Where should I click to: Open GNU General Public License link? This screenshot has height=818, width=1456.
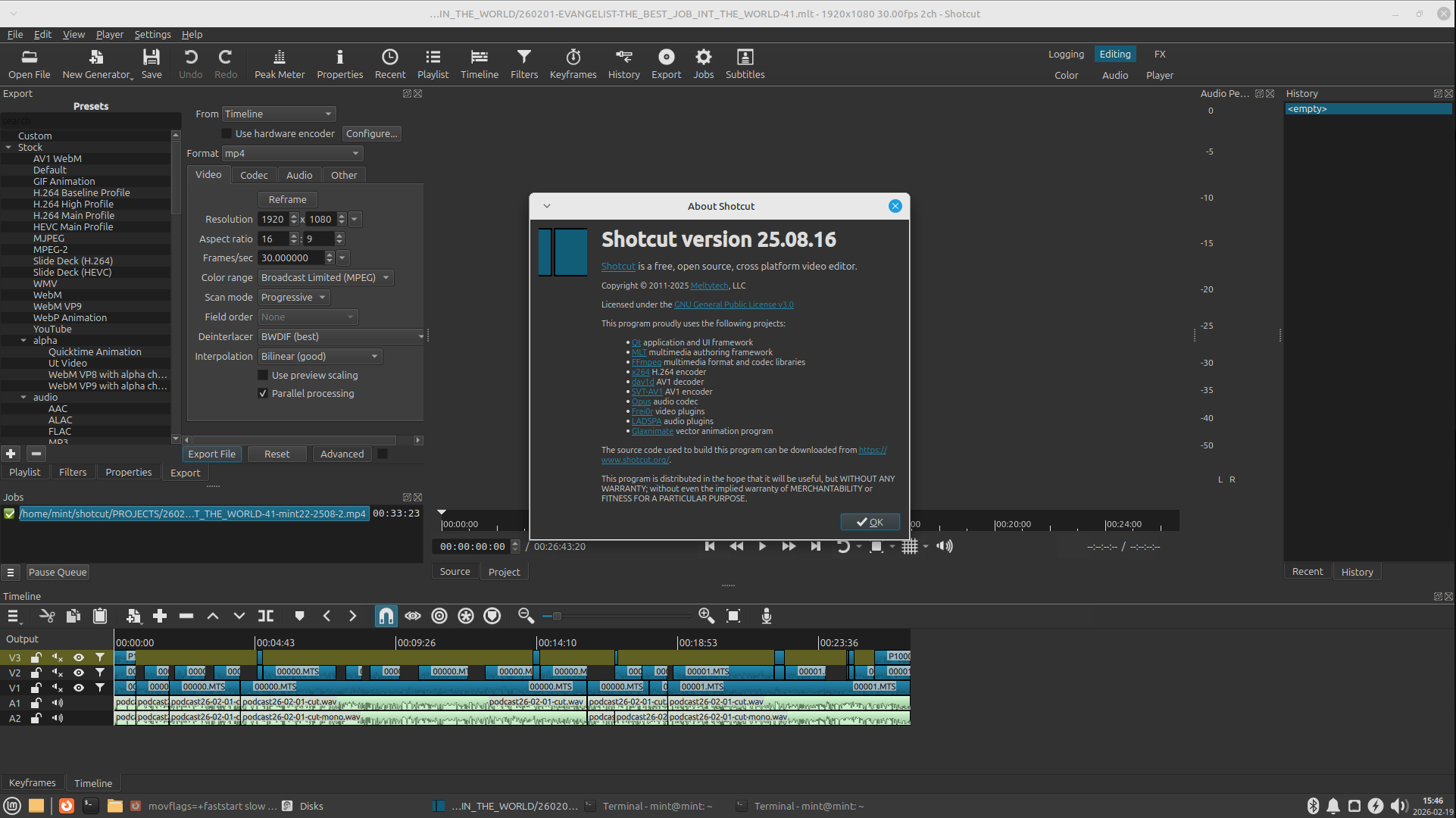tap(733, 304)
